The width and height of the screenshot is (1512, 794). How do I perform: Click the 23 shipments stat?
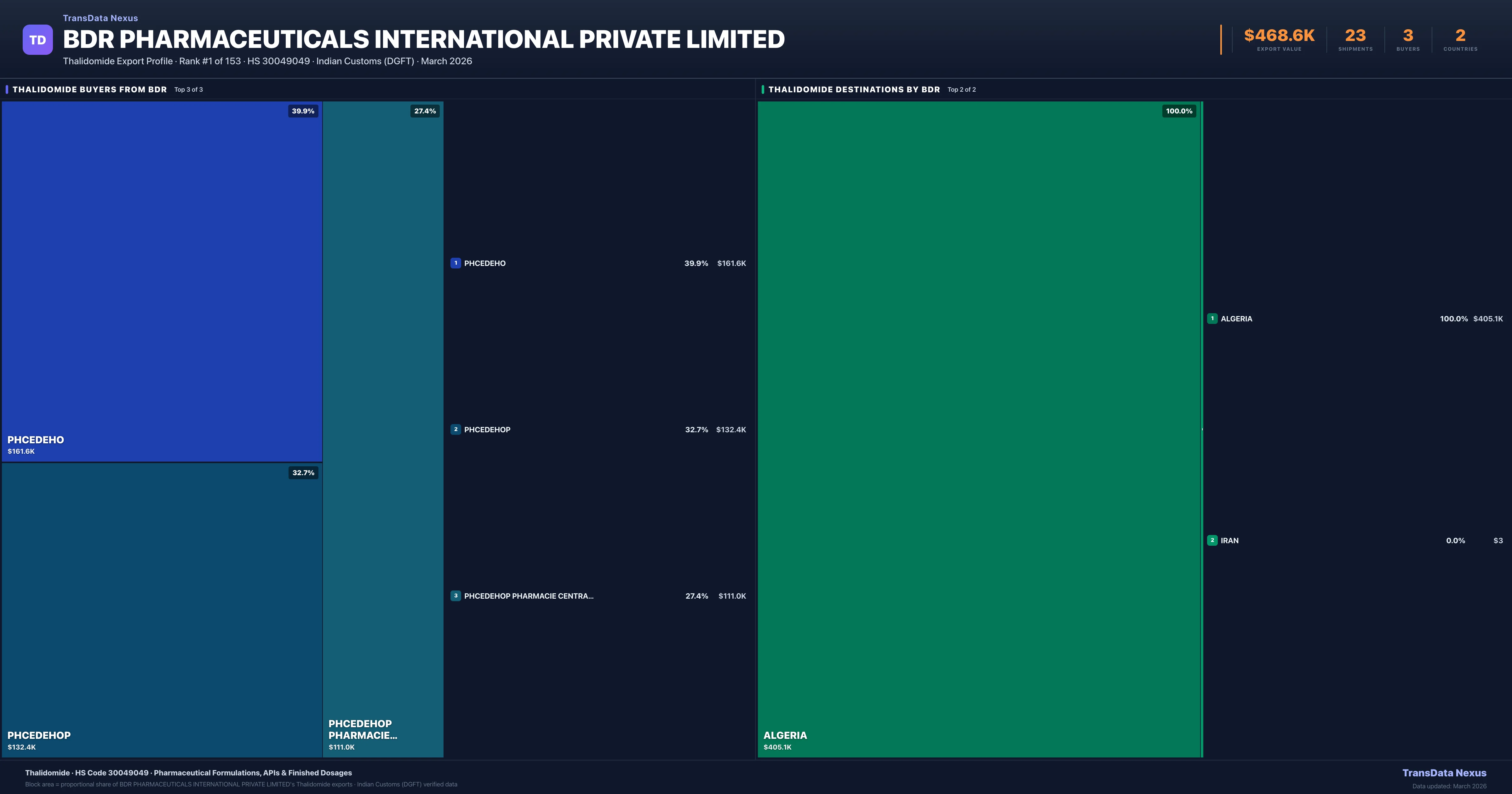click(x=1355, y=37)
